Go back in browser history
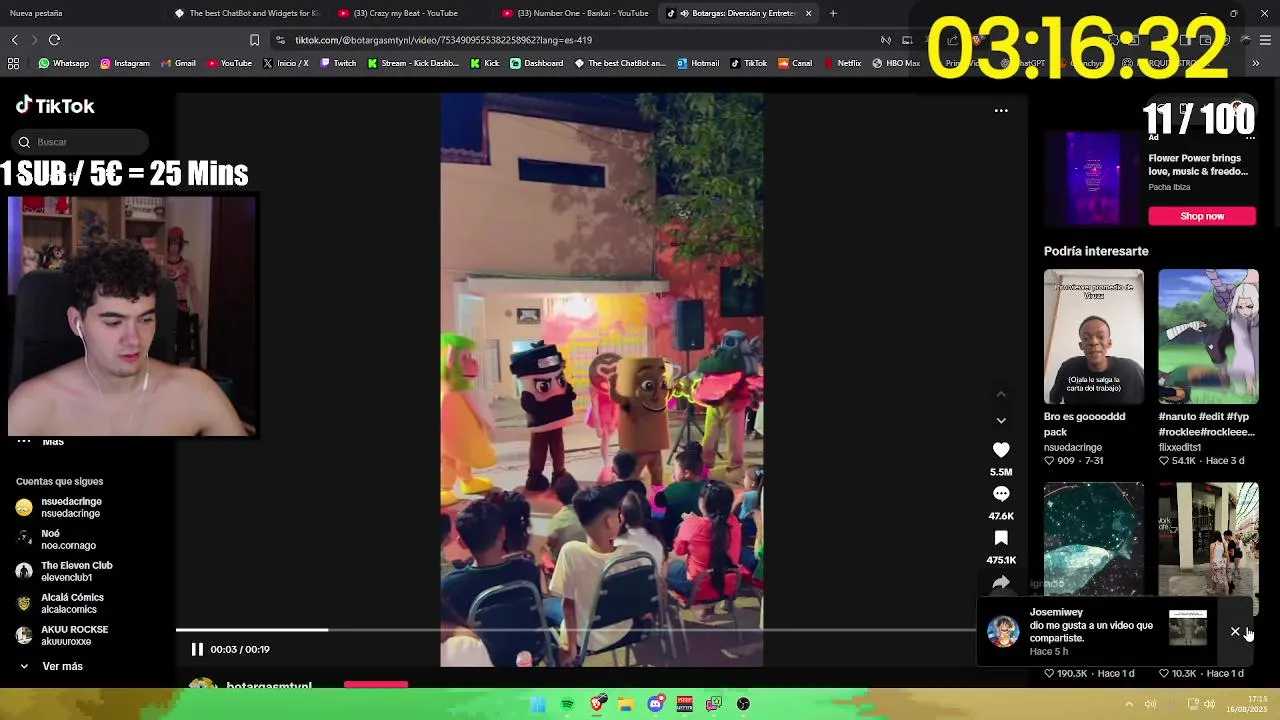 [x=14, y=40]
